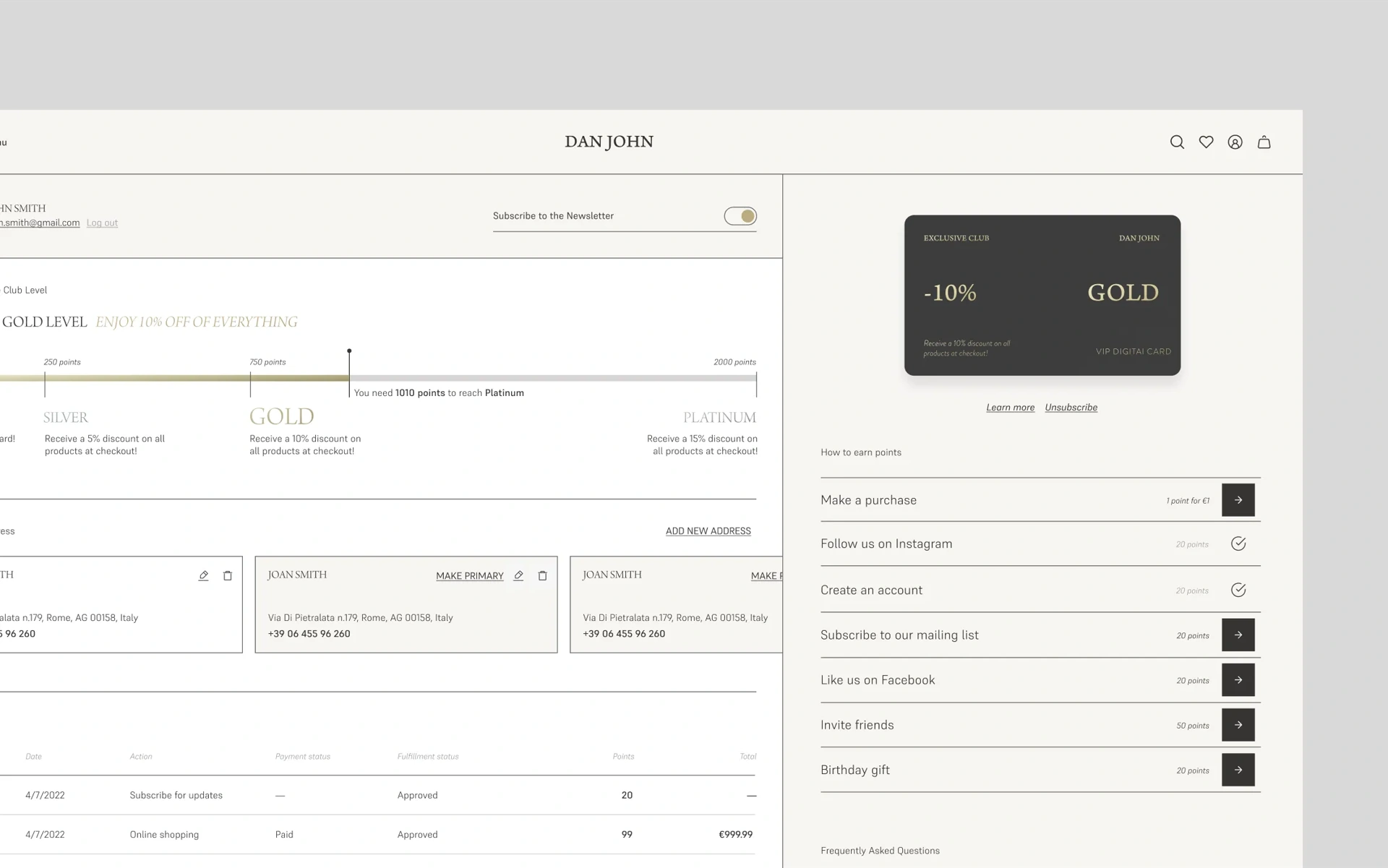
Task: Open wishlist heart icon
Action: pos(1206,142)
